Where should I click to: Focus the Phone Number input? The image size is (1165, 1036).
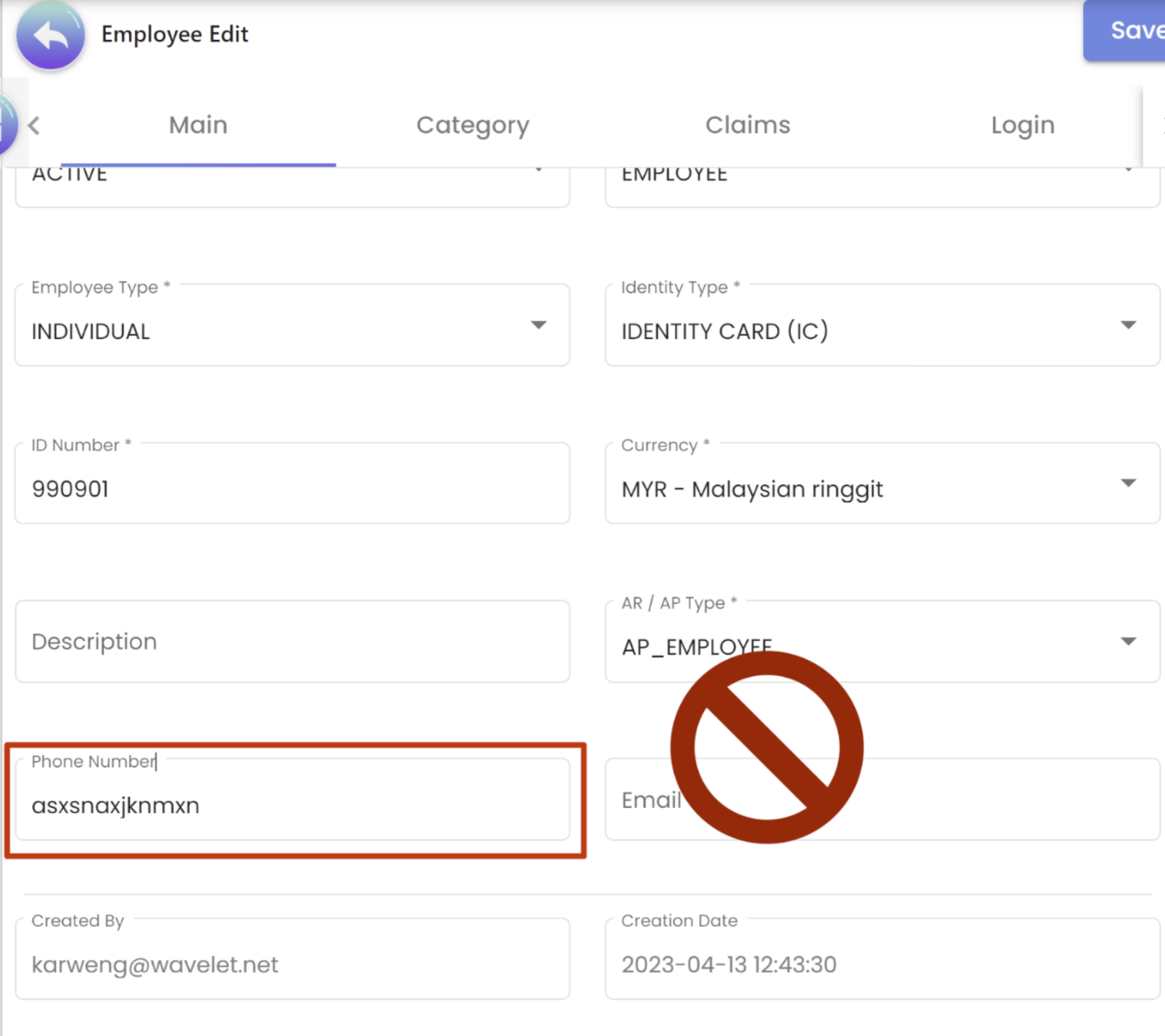point(292,805)
